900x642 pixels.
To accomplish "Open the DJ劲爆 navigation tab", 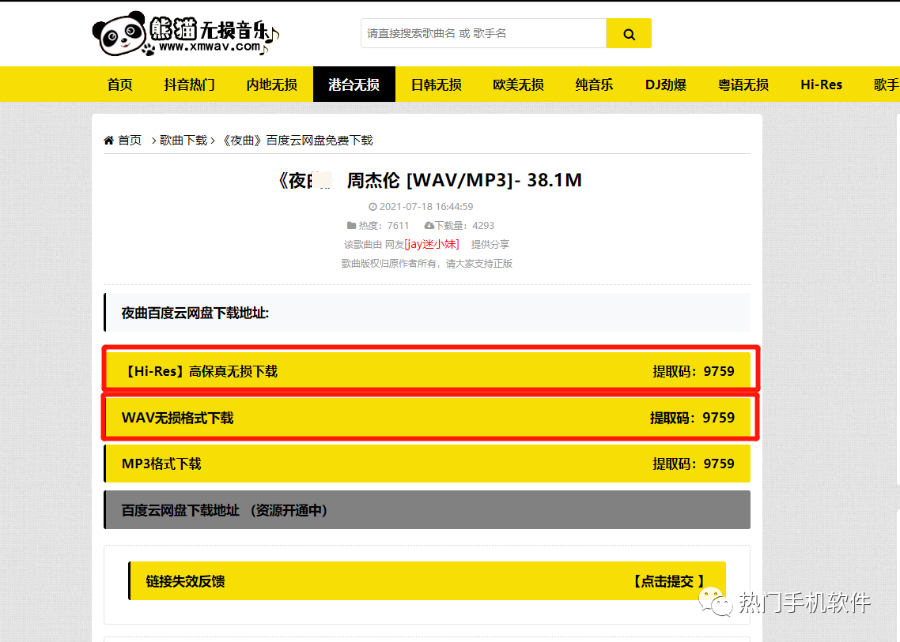I will pyautogui.click(x=666, y=85).
